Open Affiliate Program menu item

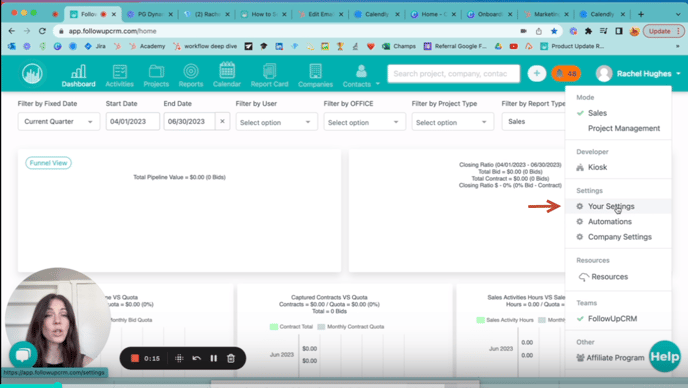[x=610, y=358]
